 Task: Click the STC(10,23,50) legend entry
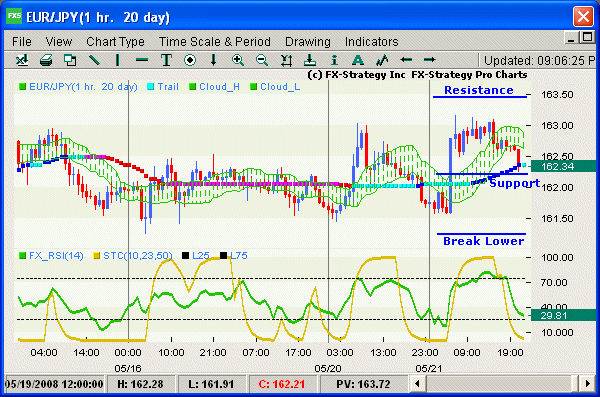pos(133,255)
